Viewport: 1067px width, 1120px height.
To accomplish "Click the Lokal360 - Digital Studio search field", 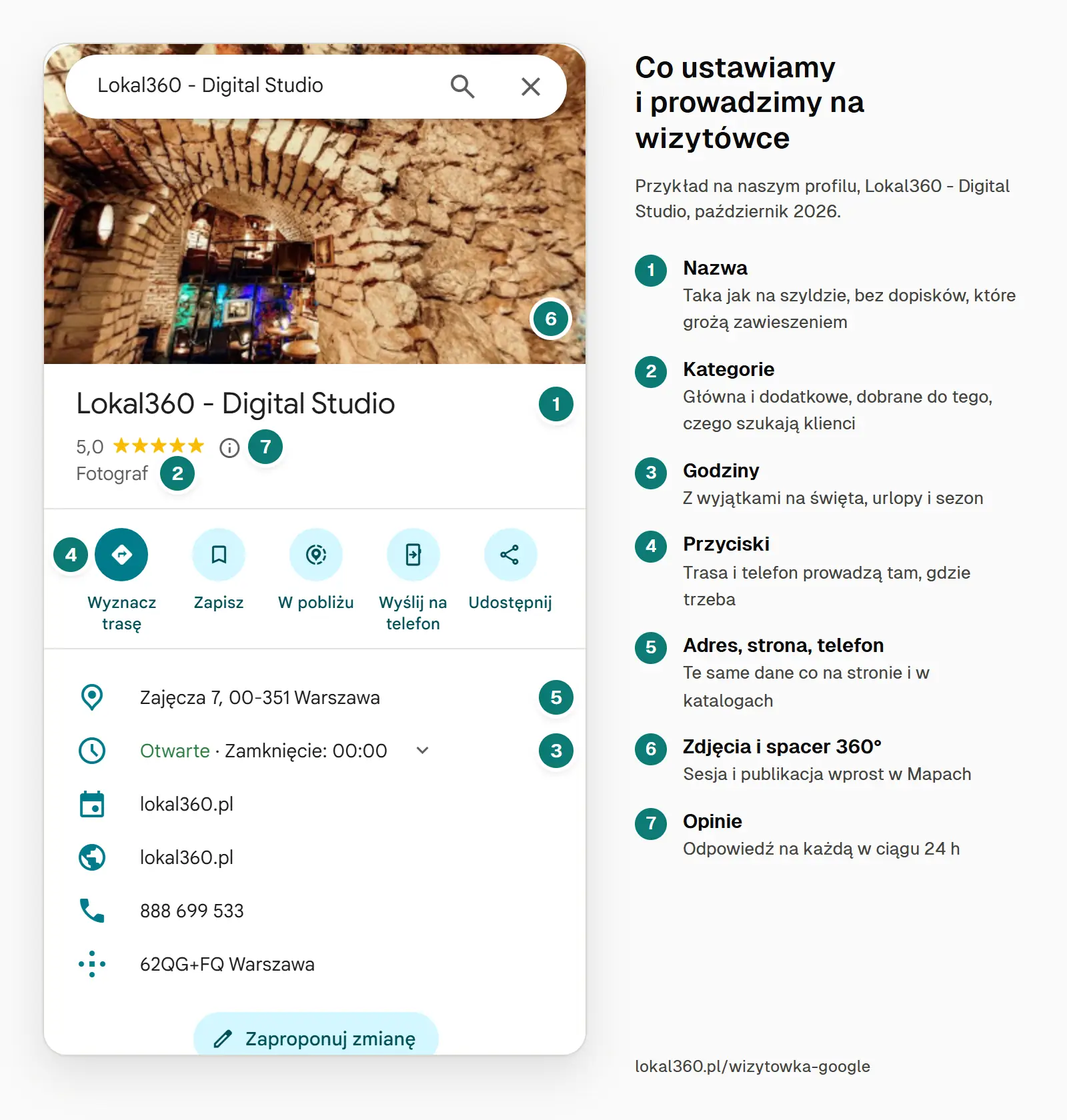I will pos(316,87).
